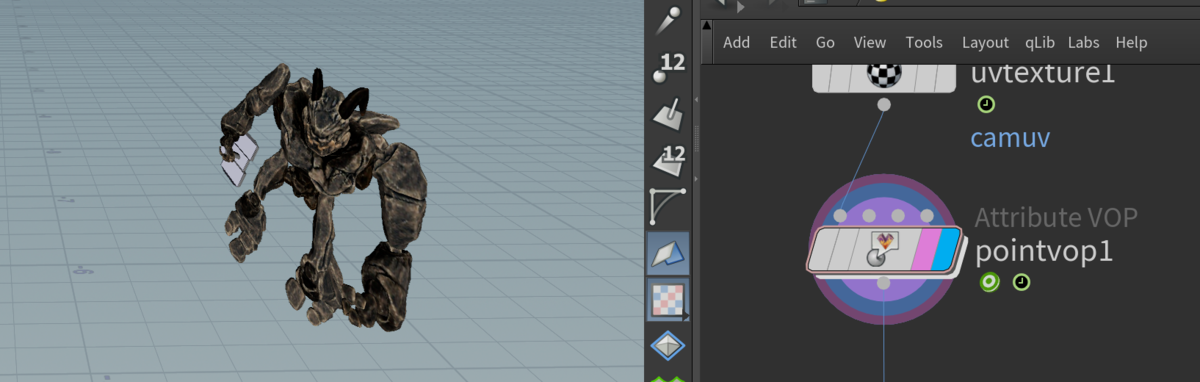1200x382 pixels.
Task: Click the pointvop1 node name label
Action: pos(1044,251)
